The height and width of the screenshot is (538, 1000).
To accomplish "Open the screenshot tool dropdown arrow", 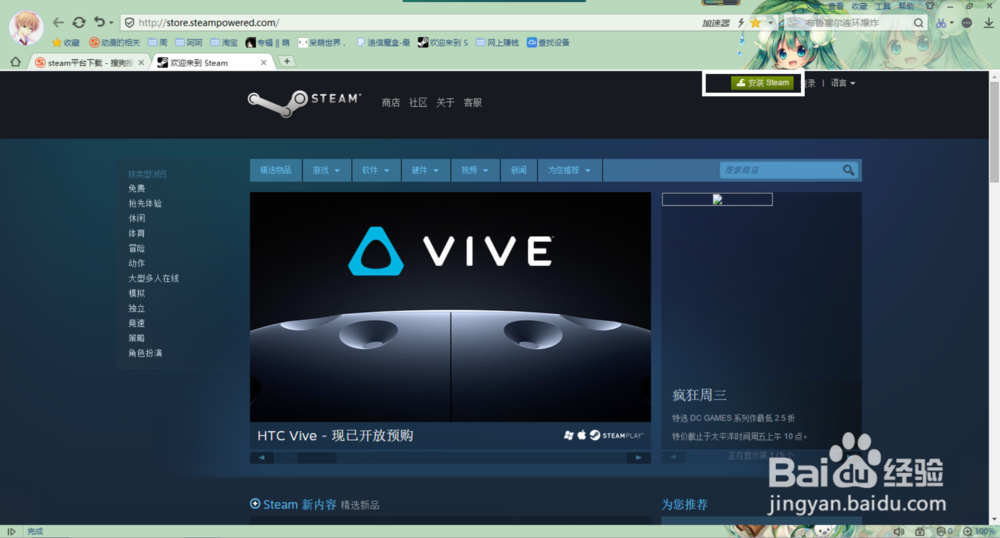I will pos(952,23).
